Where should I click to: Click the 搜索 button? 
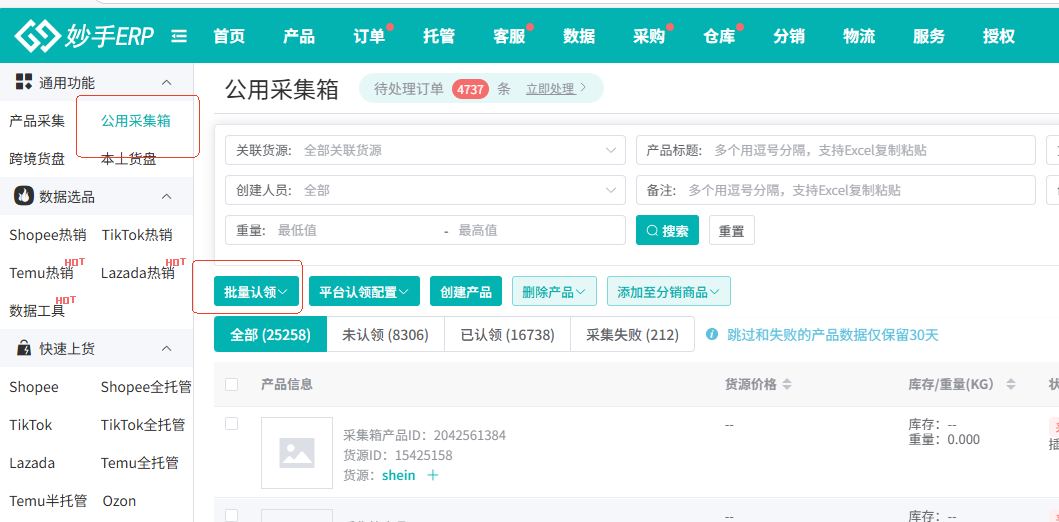tap(667, 230)
